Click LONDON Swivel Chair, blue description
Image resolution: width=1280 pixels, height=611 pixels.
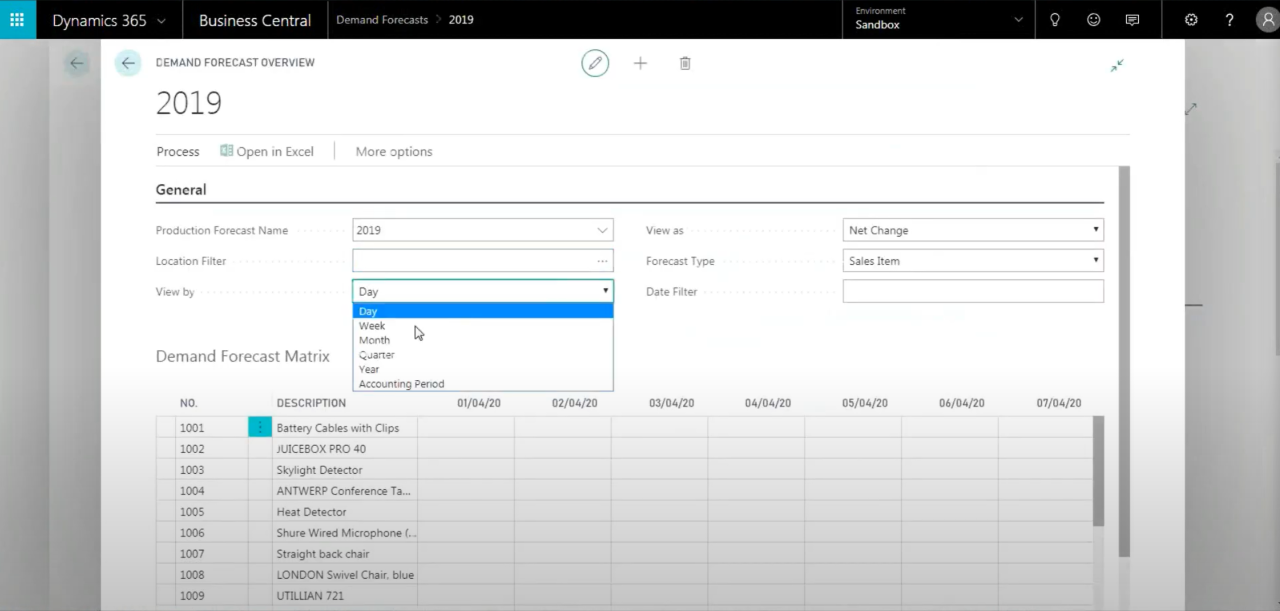pyautogui.click(x=345, y=575)
